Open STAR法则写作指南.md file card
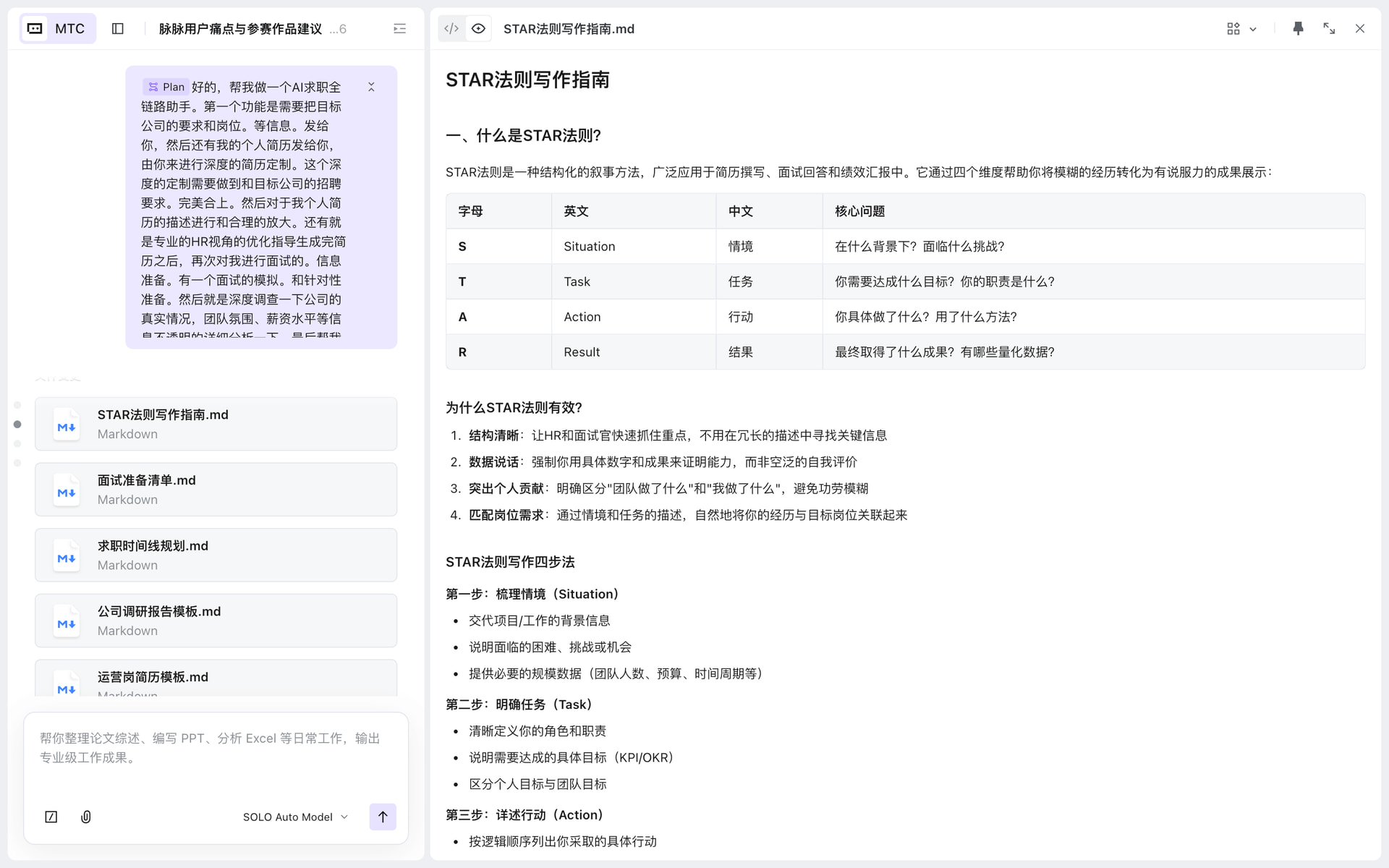 (216, 424)
